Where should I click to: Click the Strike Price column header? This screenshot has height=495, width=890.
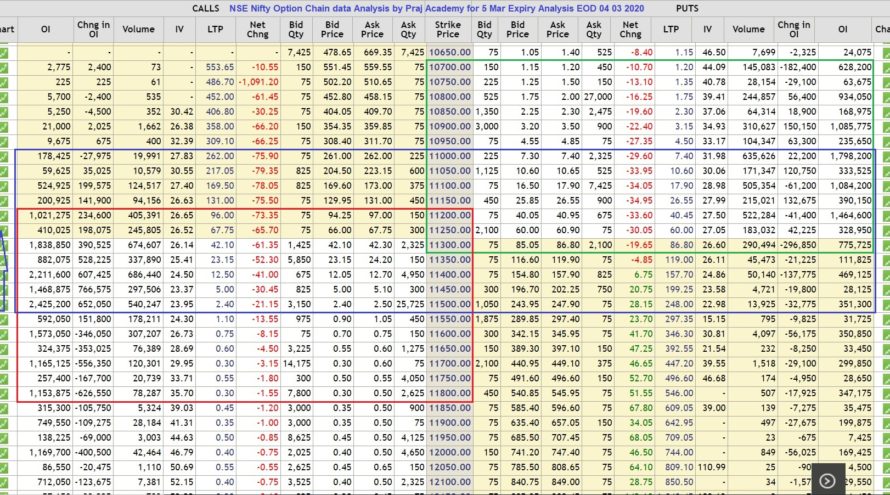point(448,30)
